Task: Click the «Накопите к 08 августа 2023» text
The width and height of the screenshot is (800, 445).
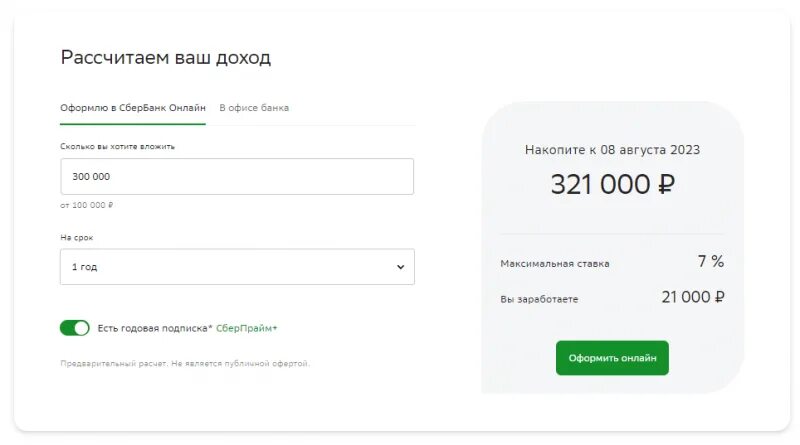Action: click(612, 150)
